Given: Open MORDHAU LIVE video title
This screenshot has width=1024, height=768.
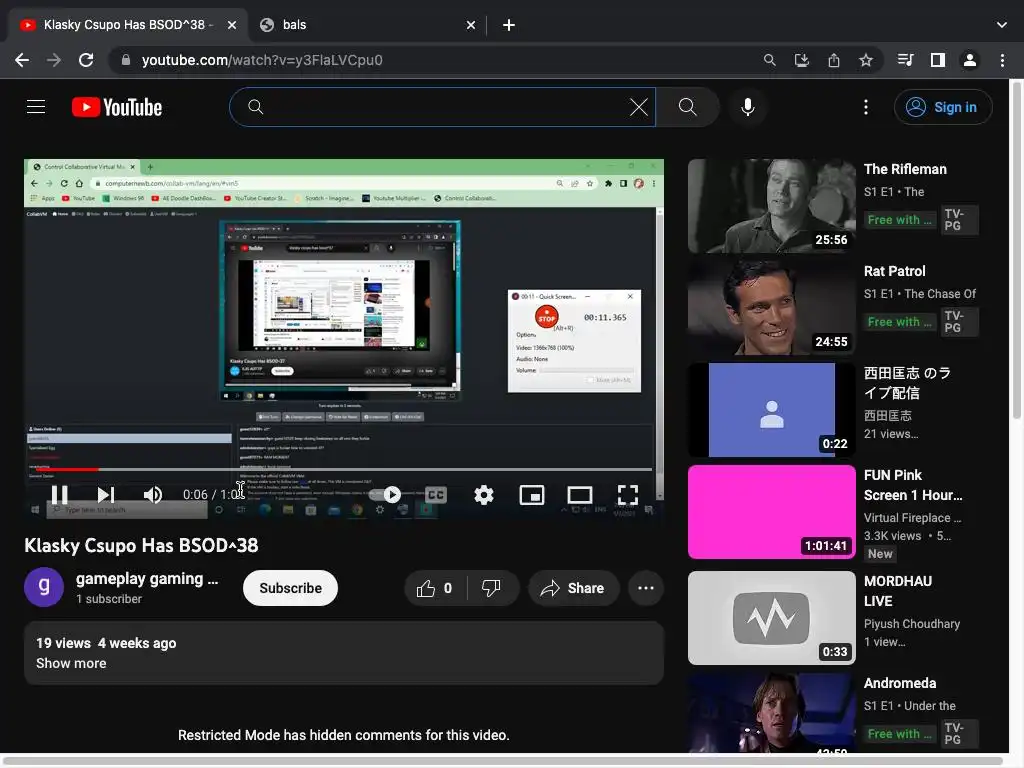Looking at the screenshot, I should pos(898,590).
